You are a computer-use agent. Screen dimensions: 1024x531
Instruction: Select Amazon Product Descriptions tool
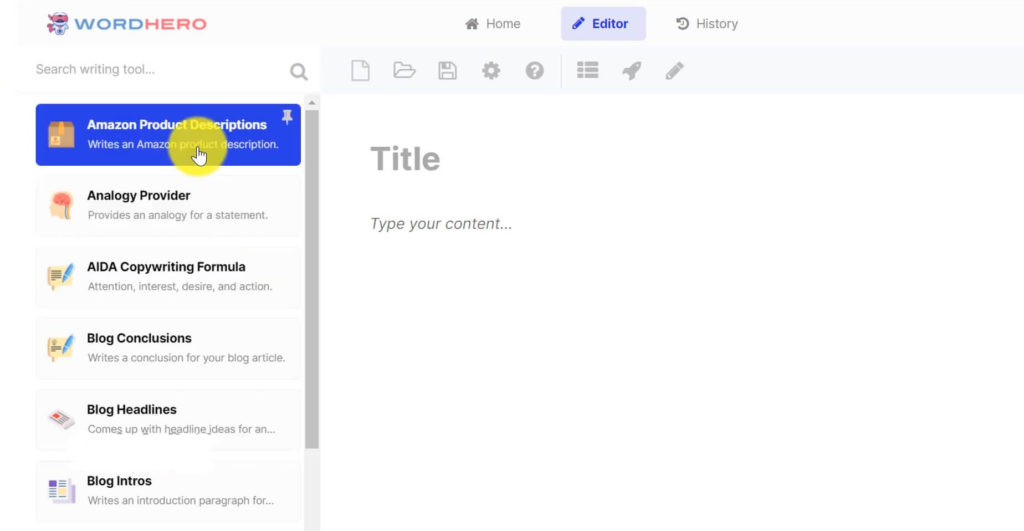coord(168,135)
